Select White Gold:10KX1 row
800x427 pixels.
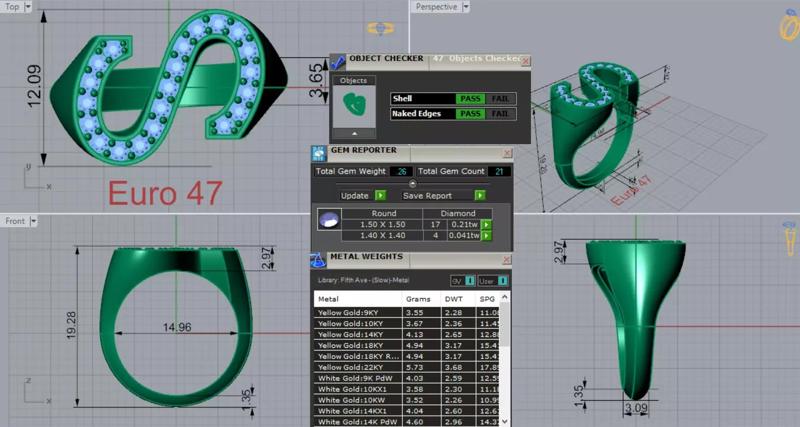[407, 389]
